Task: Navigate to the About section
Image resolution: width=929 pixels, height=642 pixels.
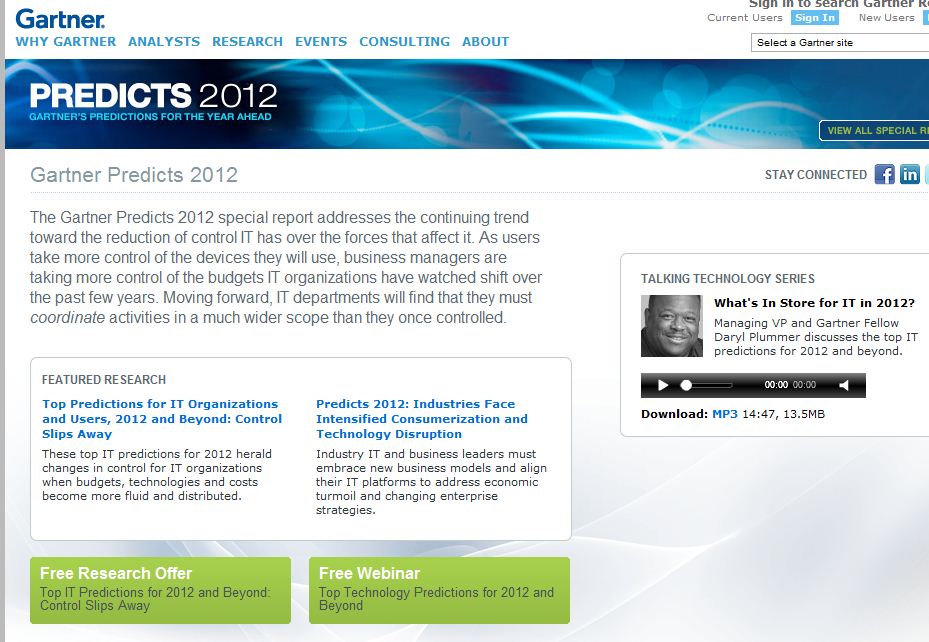Action: point(485,42)
